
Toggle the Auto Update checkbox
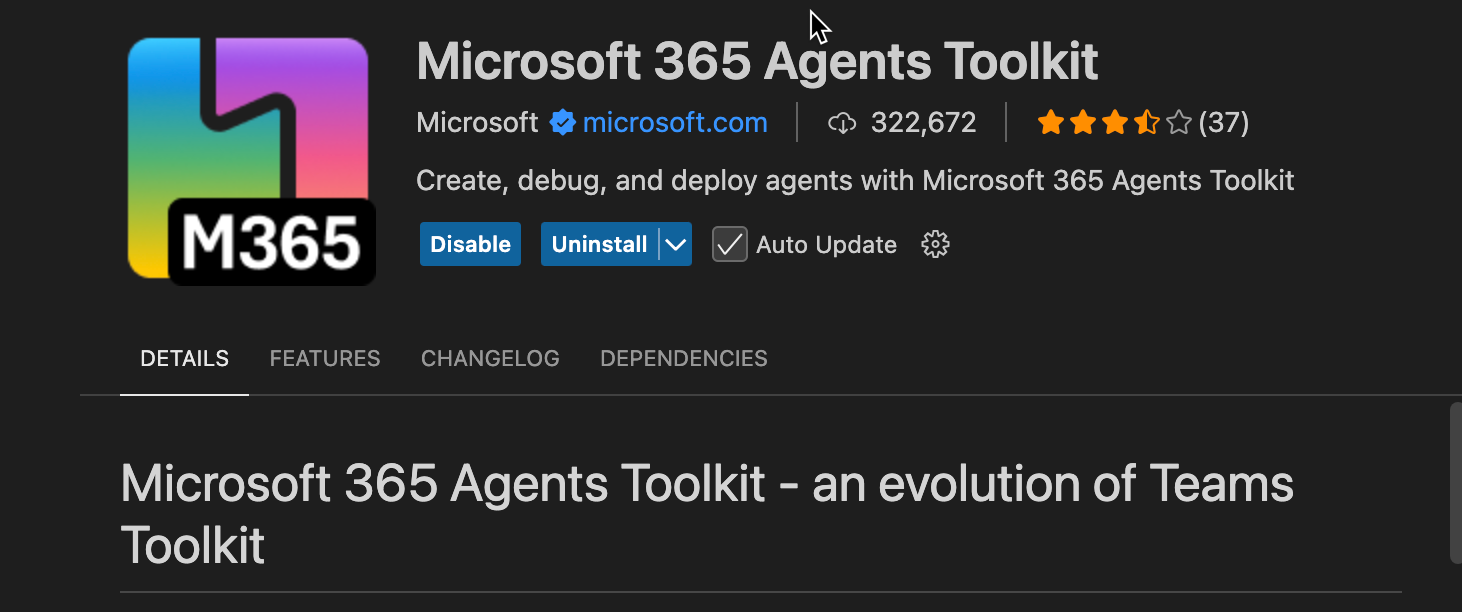point(730,245)
